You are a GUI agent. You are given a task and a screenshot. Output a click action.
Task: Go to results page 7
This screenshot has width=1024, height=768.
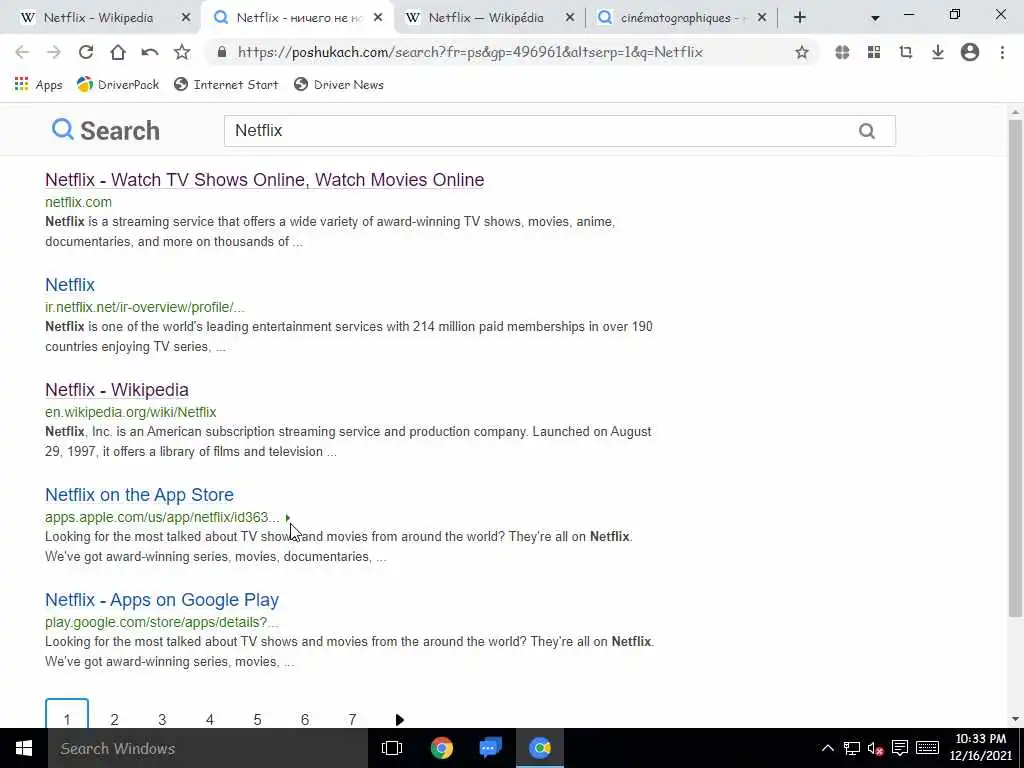[x=353, y=719]
